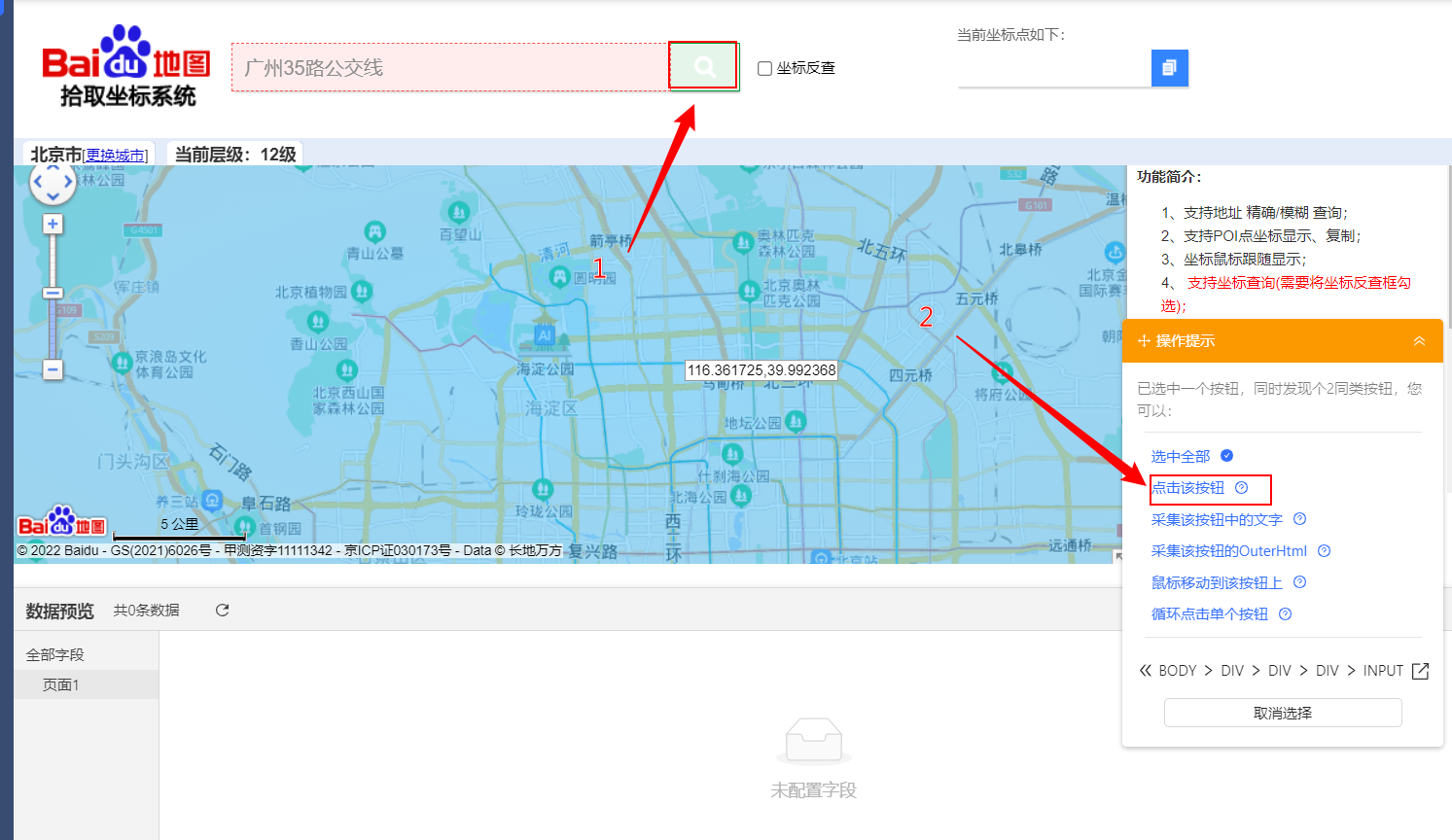The height and width of the screenshot is (840, 1452).
Task: Tick the 坐标反查 checkbox
Action: coord(764,68)
